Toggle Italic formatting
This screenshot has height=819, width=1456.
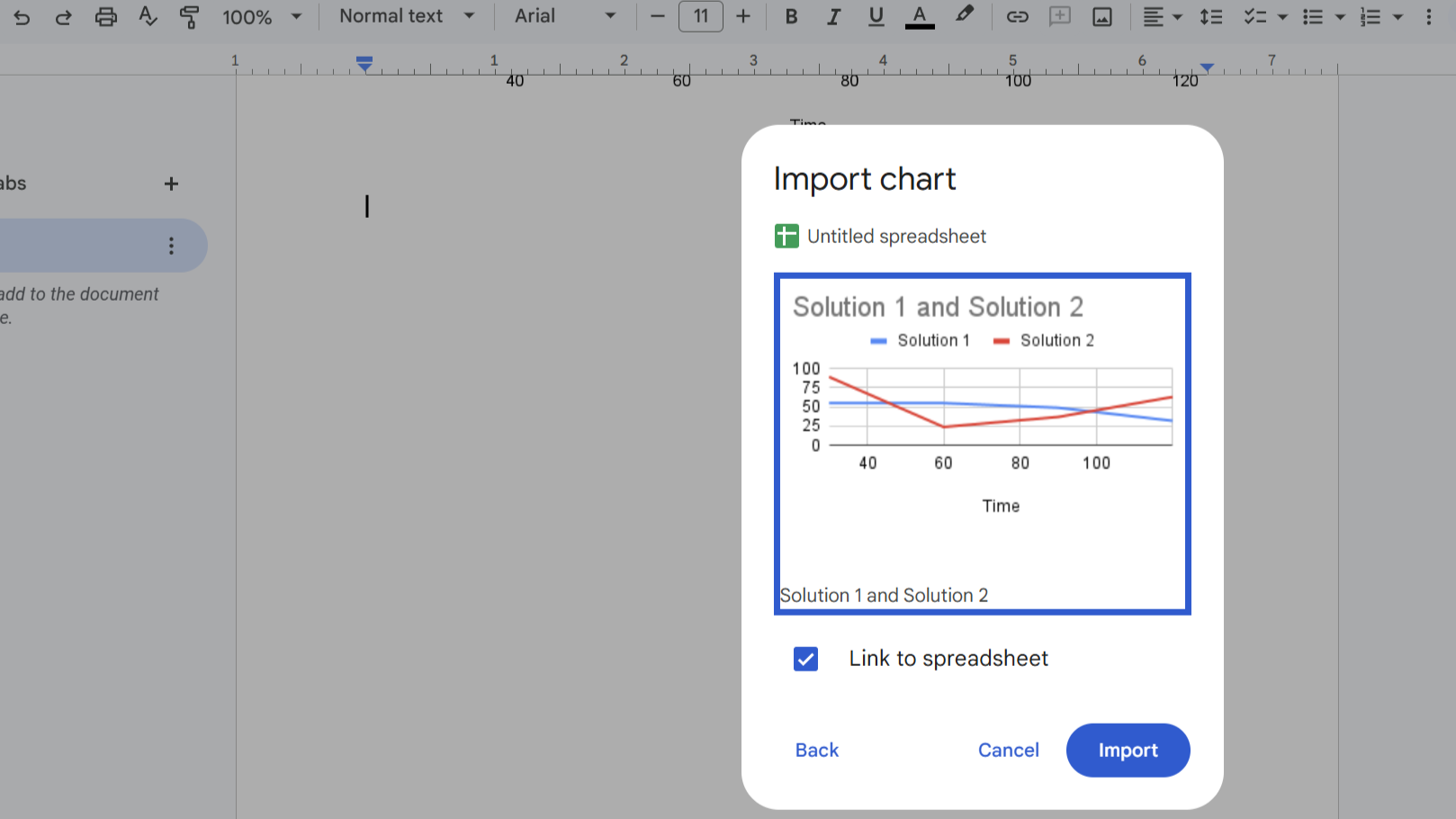pyautogui.click(x=833, y=17)
